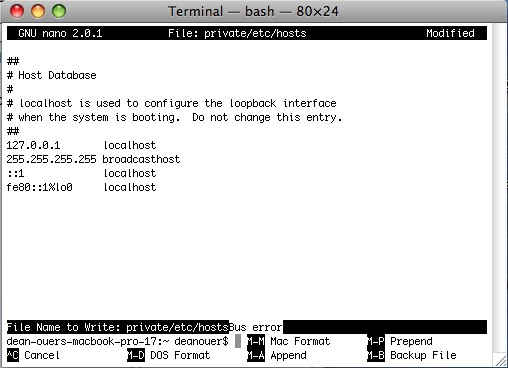Click the M-B Backup File option
The height and width of the screenshot is (368, 508).
coord(412,355)
